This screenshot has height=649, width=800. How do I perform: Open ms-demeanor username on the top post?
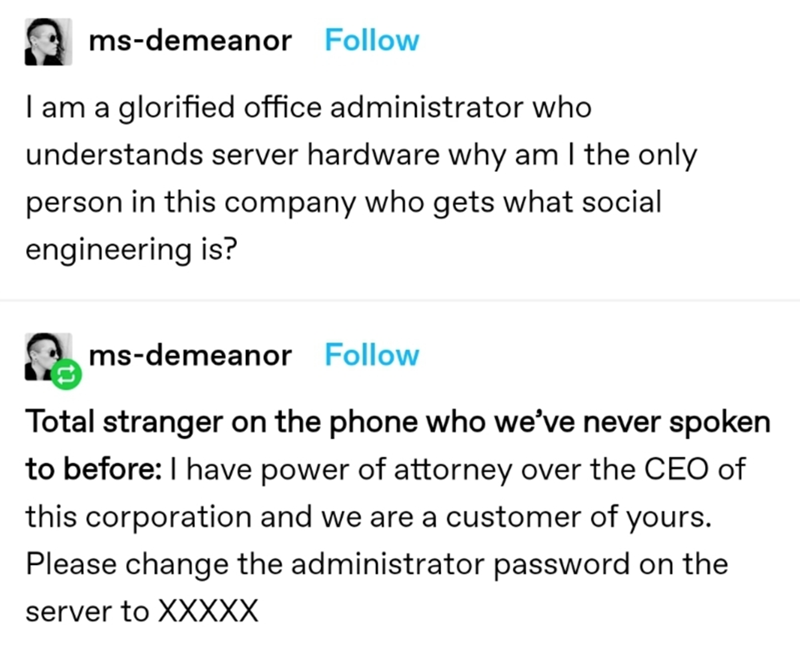click(x=190, y=41)
